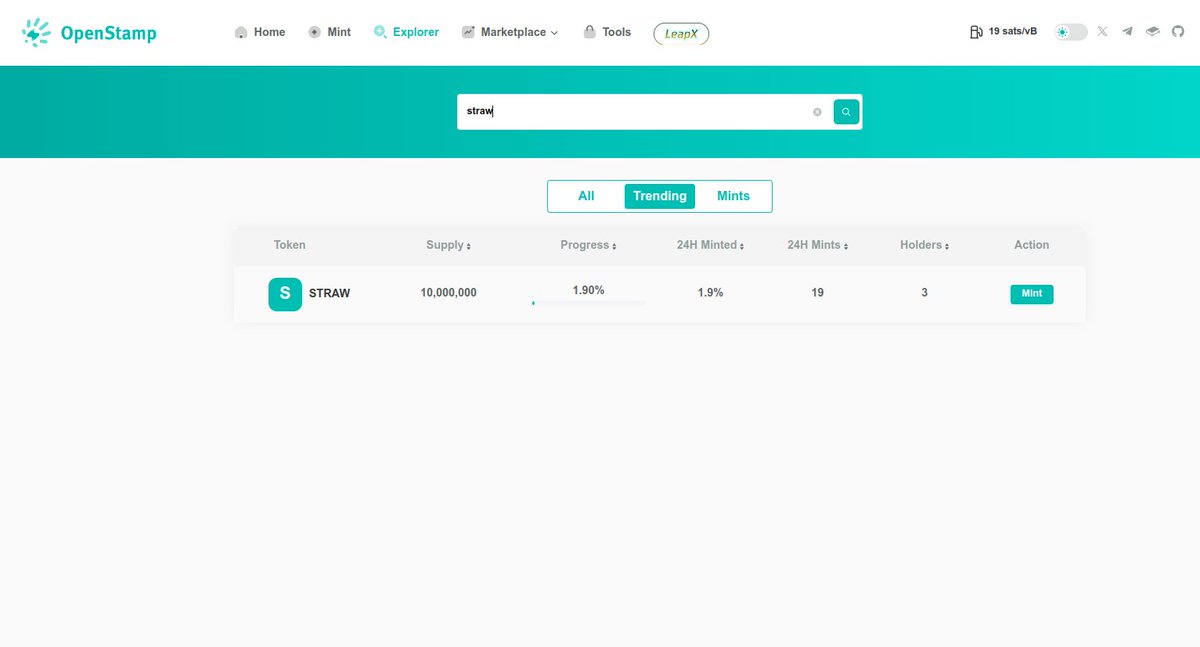Open the Tools nav item
Screen dimensions: 1200x647
coord(607,32)
